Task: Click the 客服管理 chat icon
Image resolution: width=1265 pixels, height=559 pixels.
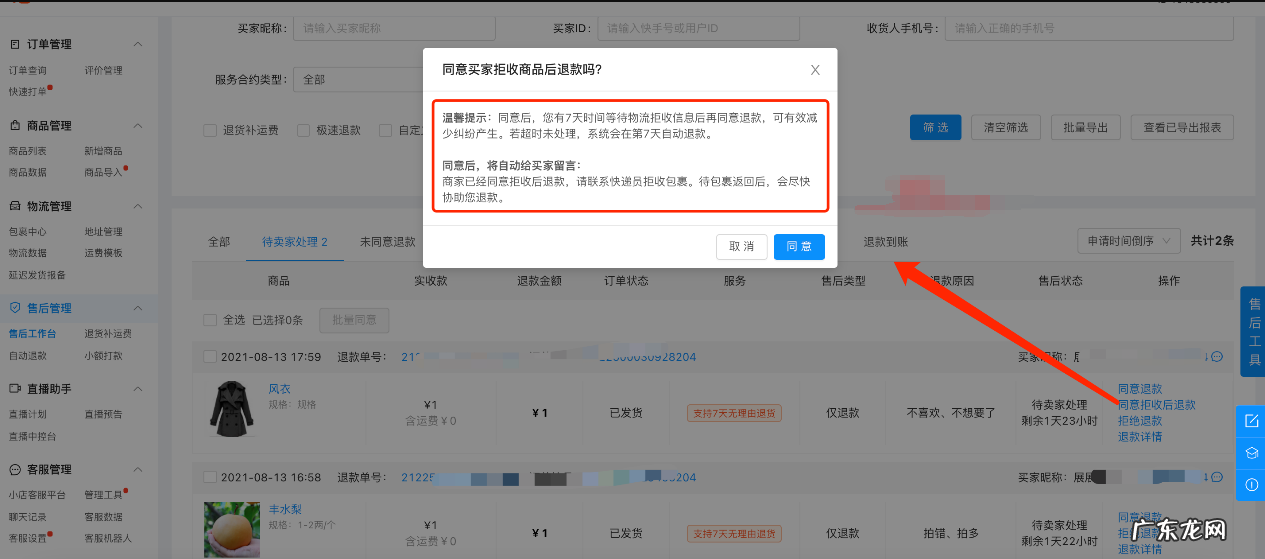Action: coord(15,469)
